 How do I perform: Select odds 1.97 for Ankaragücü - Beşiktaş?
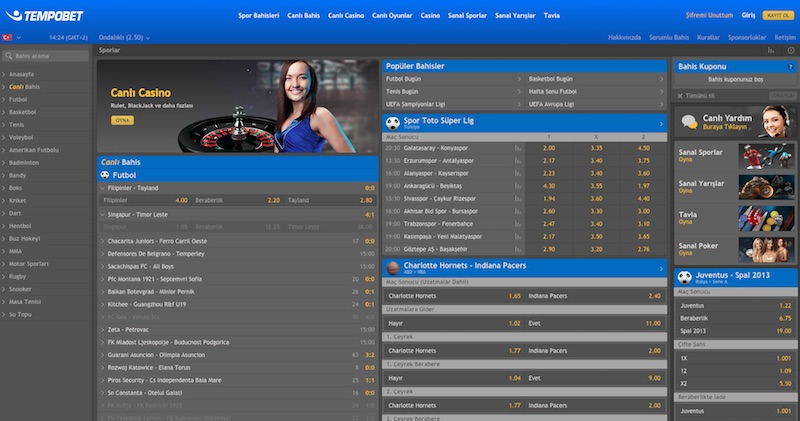click(x=644, y=186)
